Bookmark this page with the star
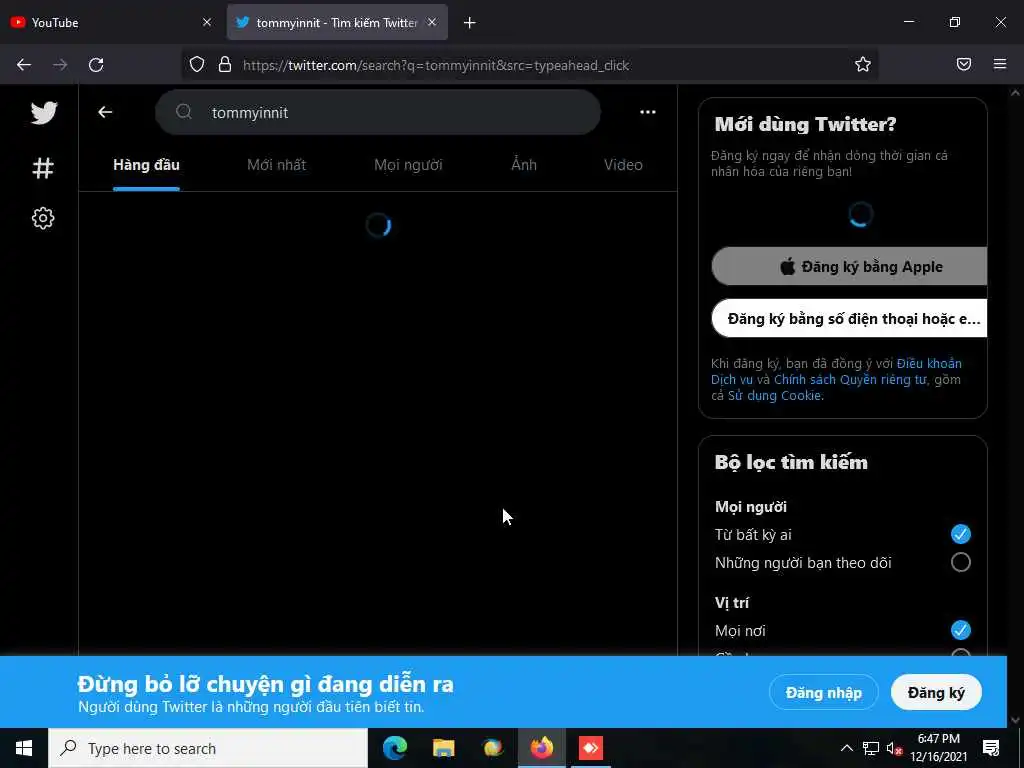The image size is (1024, 768). [x=863, y=64]
